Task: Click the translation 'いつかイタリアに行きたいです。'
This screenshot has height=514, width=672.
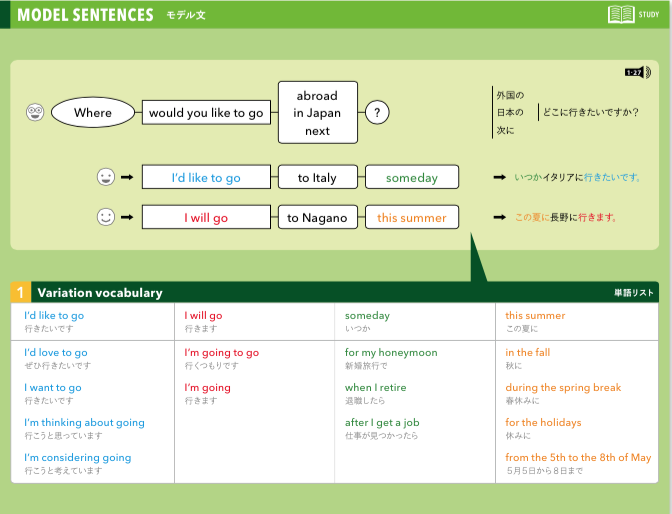Action: (578, 177)
